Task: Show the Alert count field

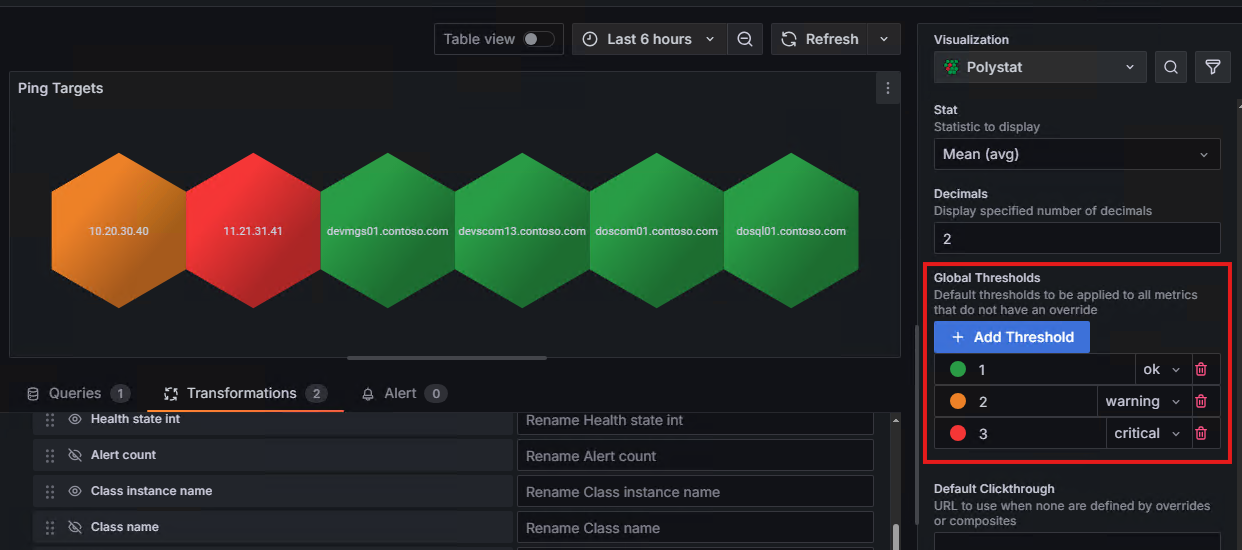Action: coord(75,455)
